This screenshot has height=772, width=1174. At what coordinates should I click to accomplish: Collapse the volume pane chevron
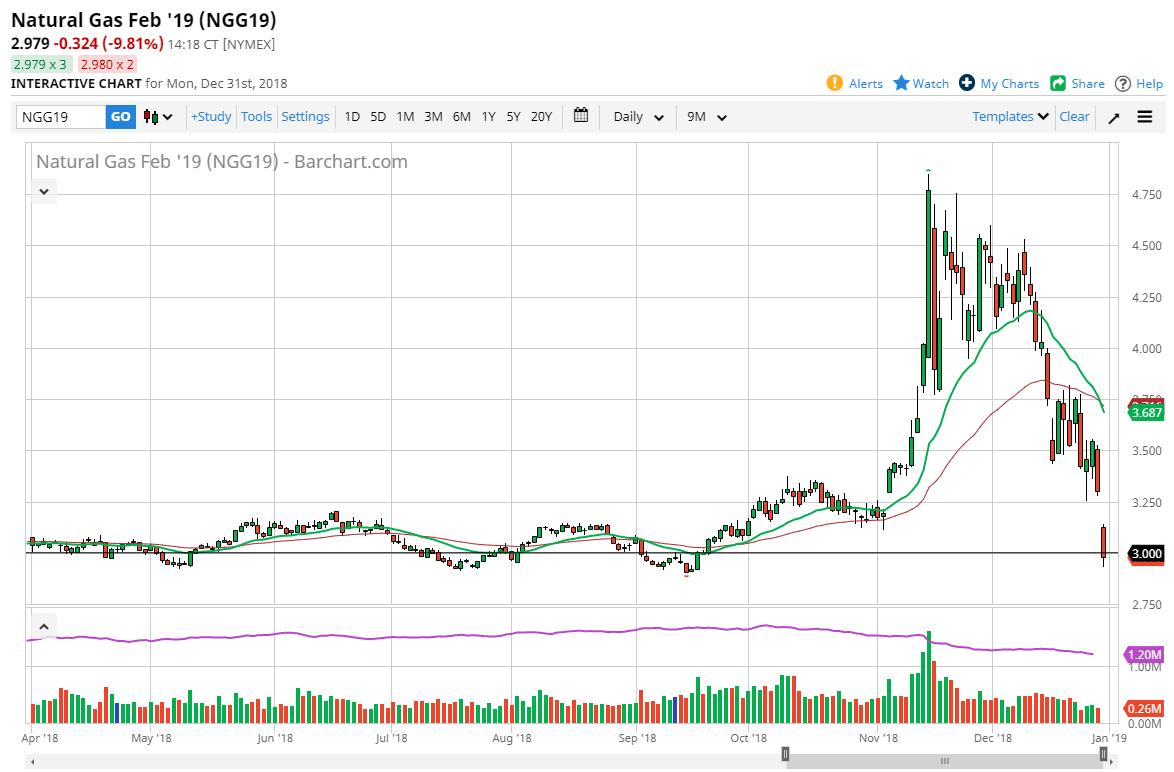44,626
